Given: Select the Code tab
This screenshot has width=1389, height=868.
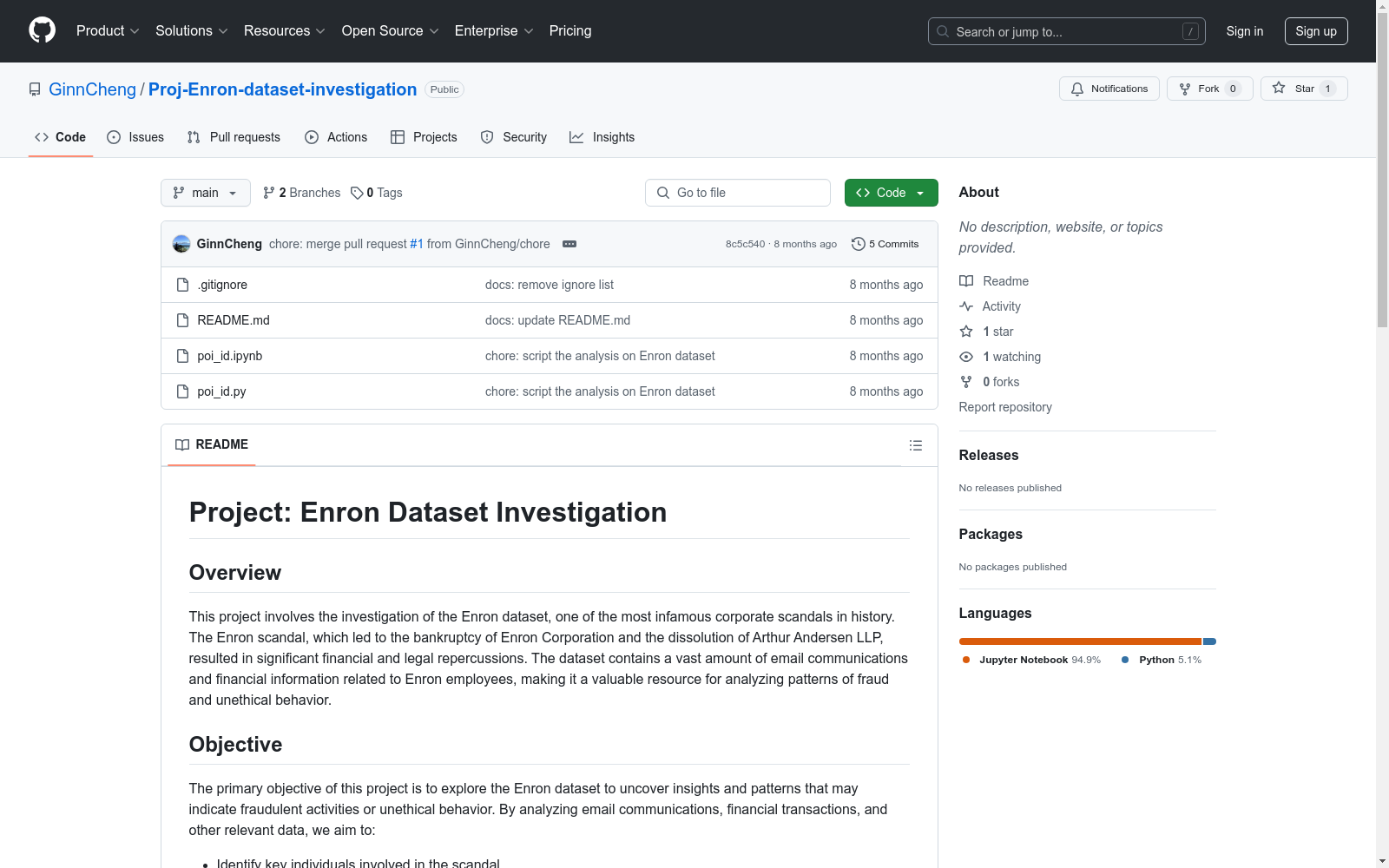Looking at the screenshot, I should coord(61,137).
